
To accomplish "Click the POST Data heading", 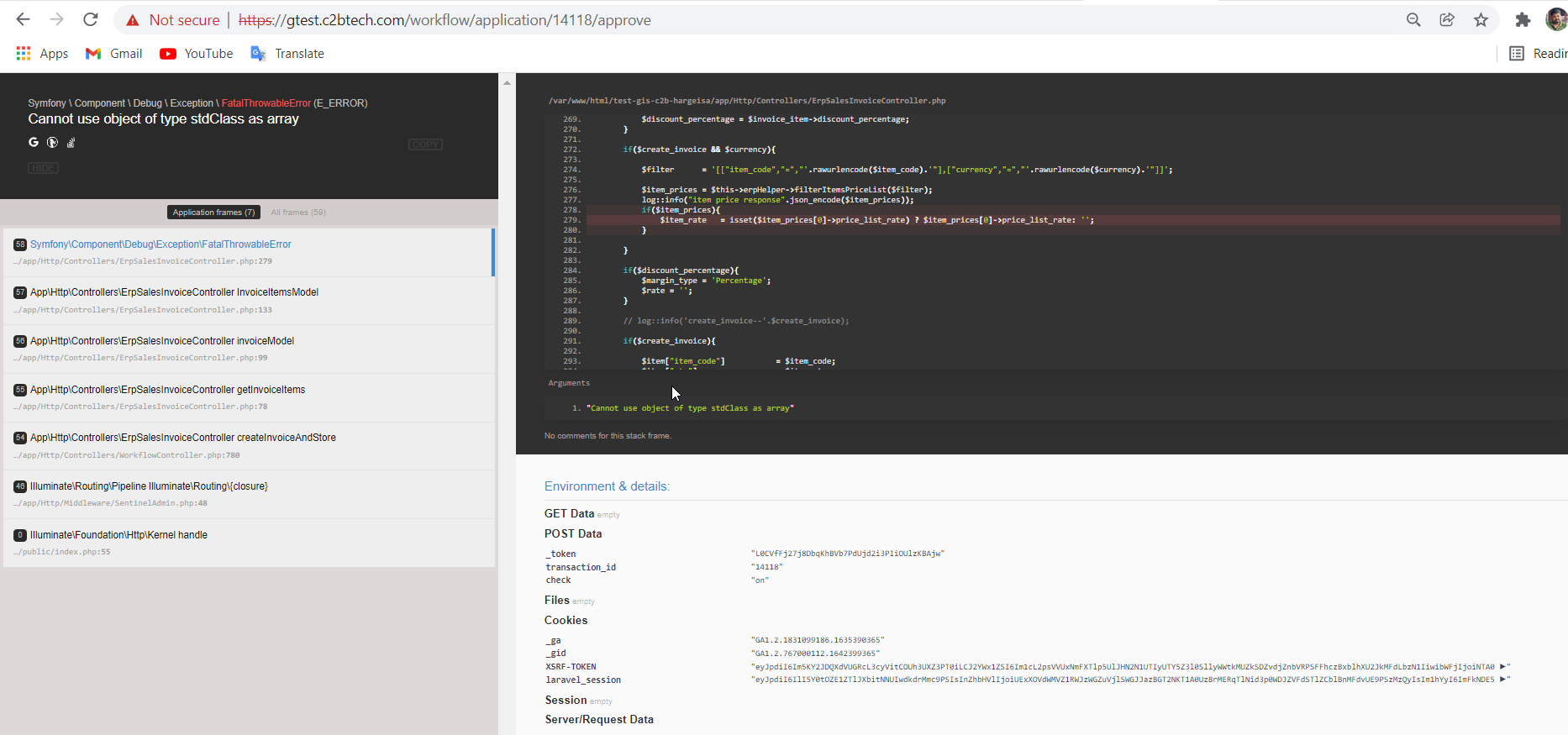I will (573, 533).
